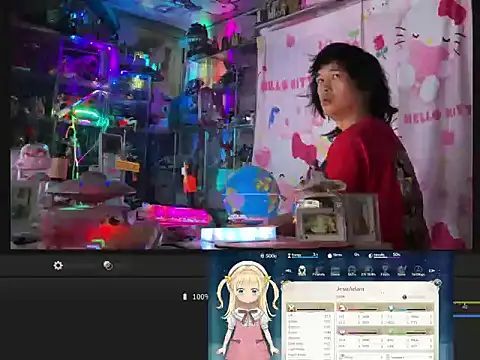Click the crossed-swords icon in the stats list

(x=292, y=308)
